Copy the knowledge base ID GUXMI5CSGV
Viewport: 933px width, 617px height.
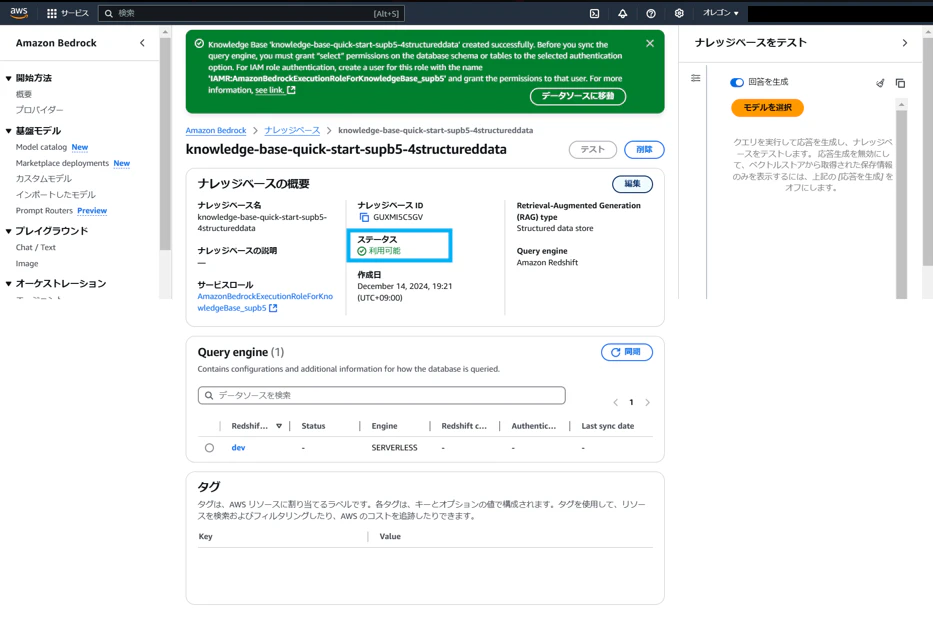[364, 218]
